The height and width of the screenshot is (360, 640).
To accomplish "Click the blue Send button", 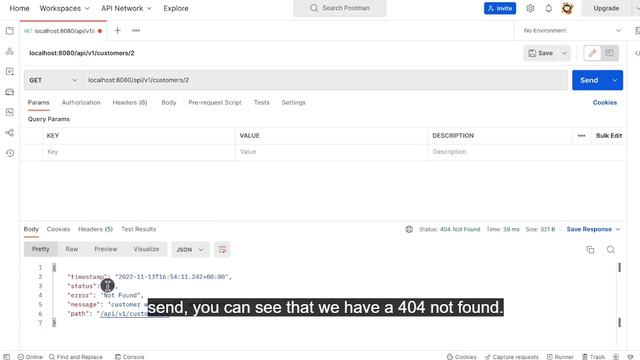I will point(589,80).
